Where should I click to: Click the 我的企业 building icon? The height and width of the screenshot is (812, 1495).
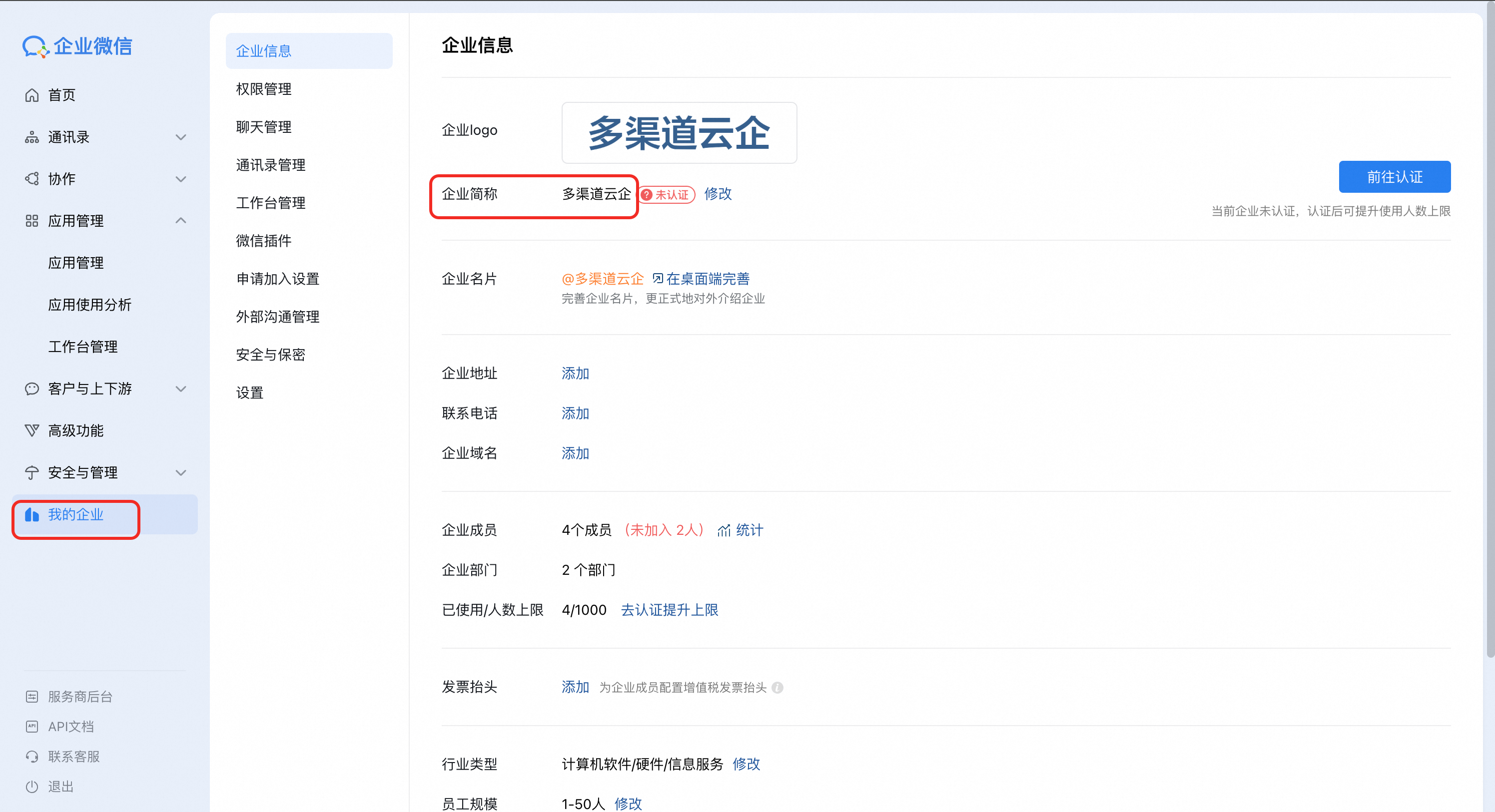tap(32, 514)
